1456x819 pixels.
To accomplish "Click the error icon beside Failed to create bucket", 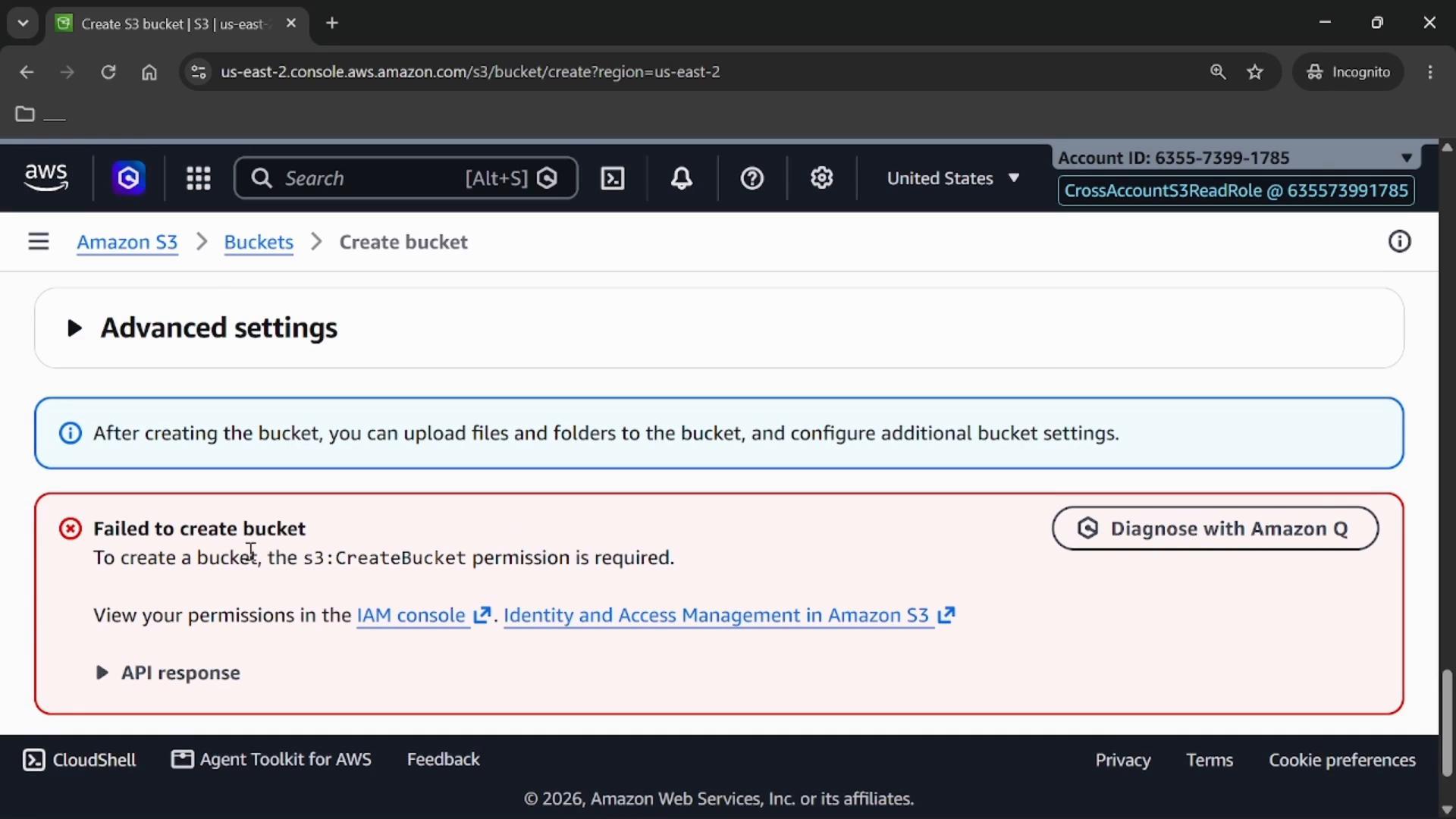I will 71,529.
